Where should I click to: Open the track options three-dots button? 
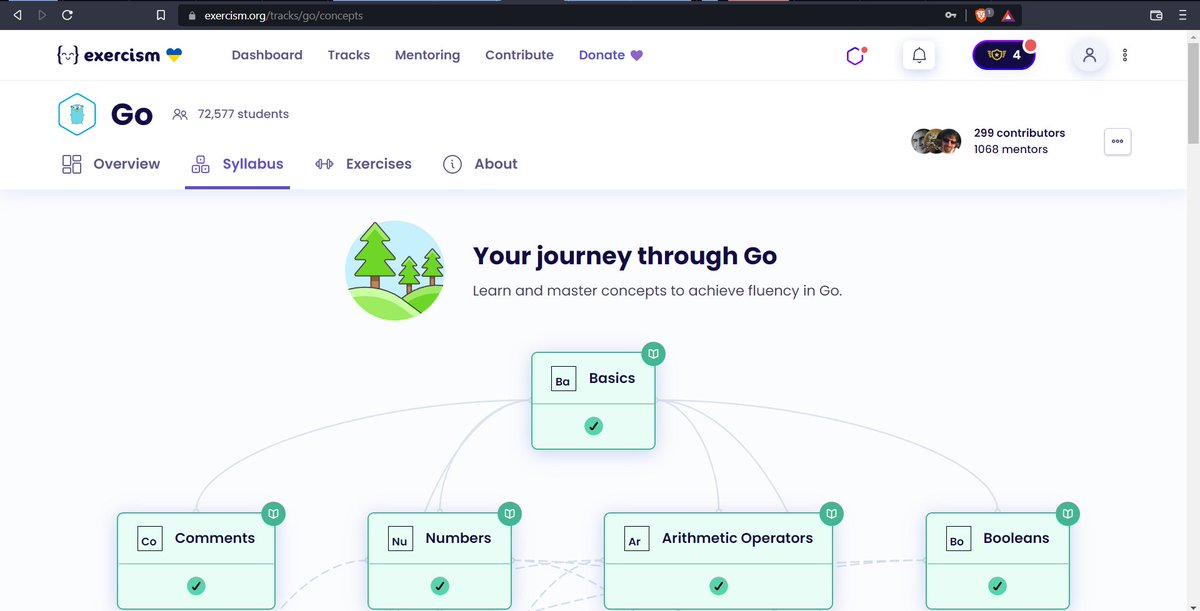tap(1118, 141)
